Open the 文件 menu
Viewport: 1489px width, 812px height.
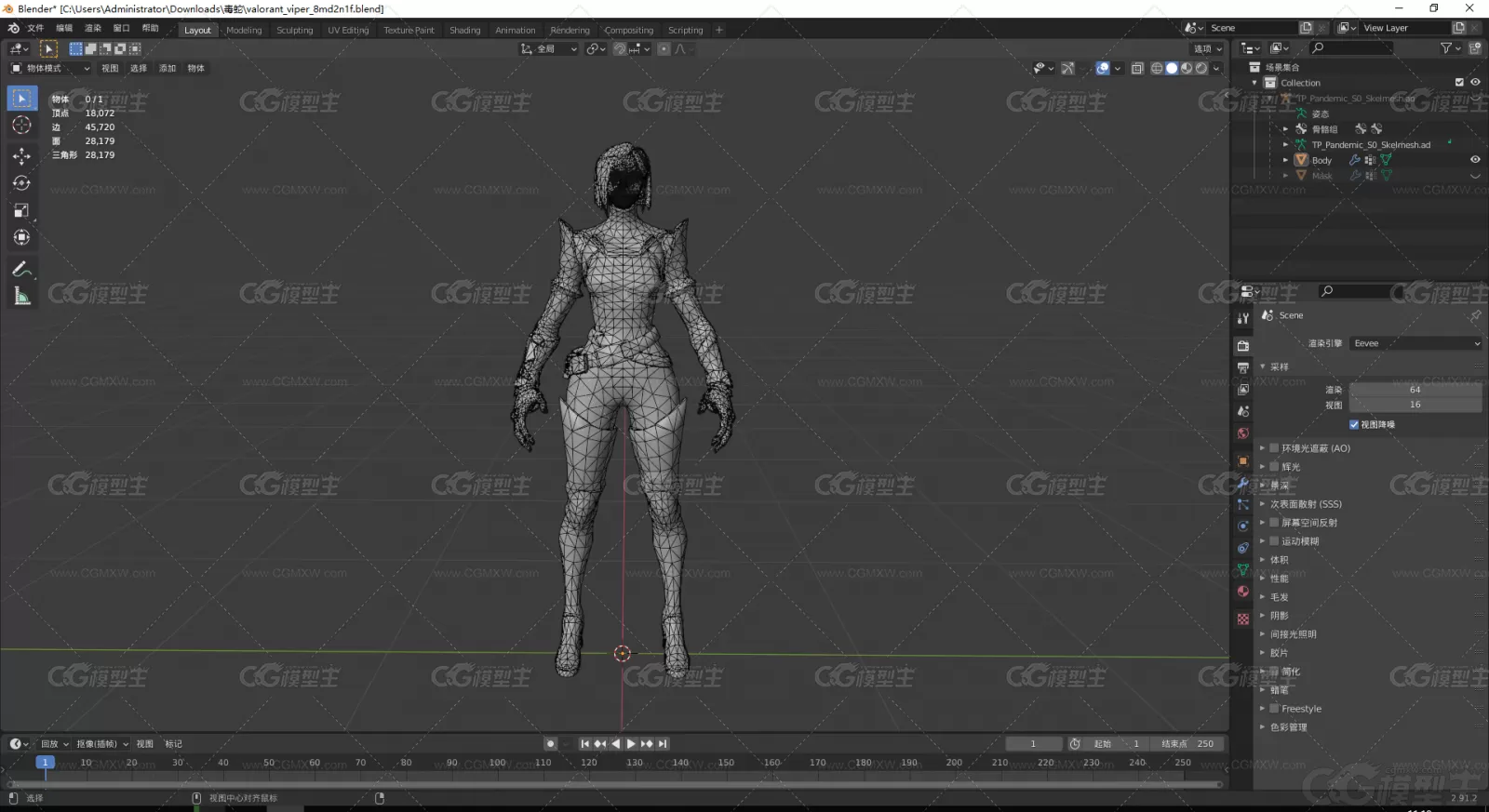pyautogui.click(x=35, y=28)
